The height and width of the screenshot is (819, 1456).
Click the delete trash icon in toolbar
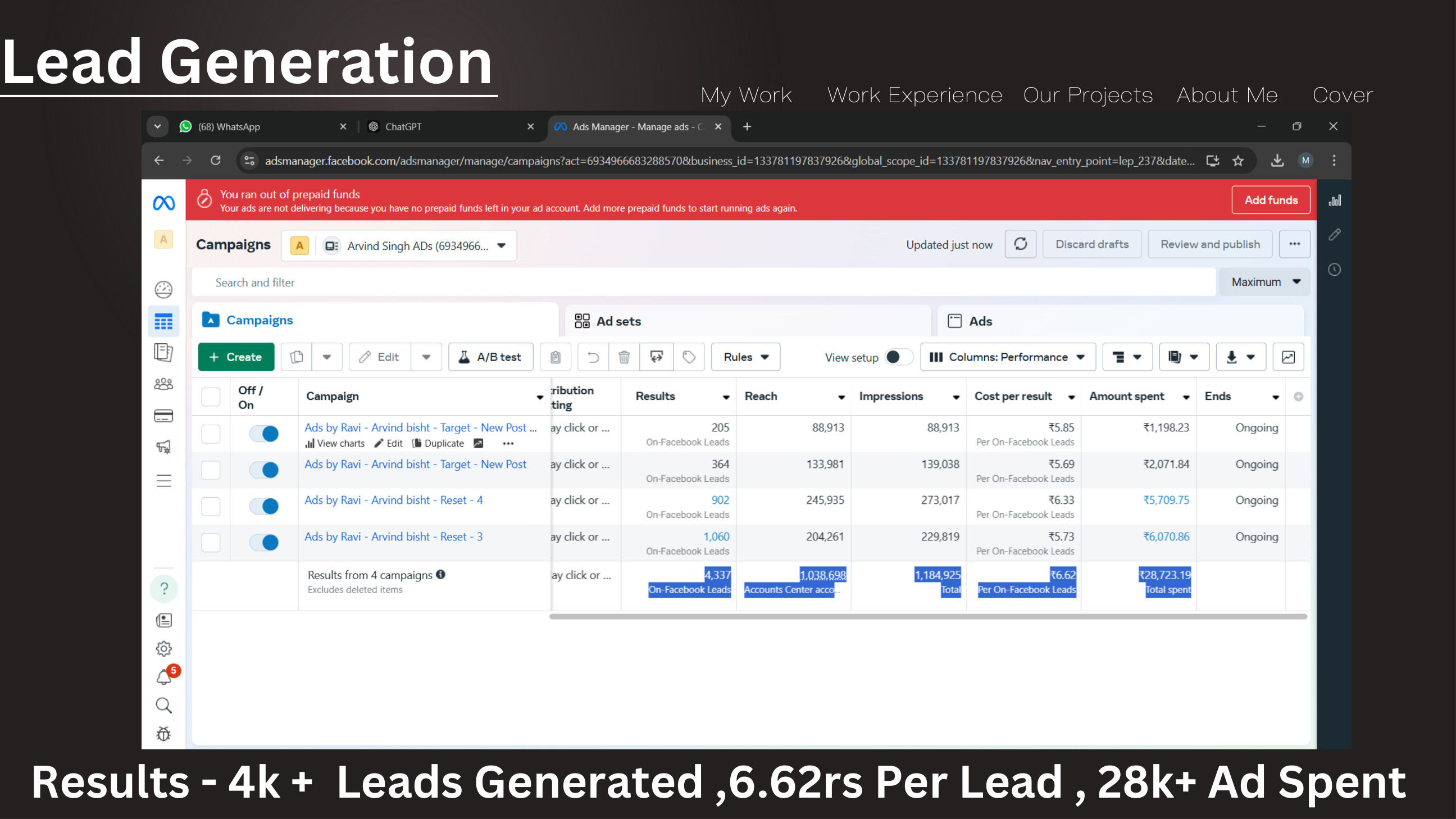(x=624, y=357)
